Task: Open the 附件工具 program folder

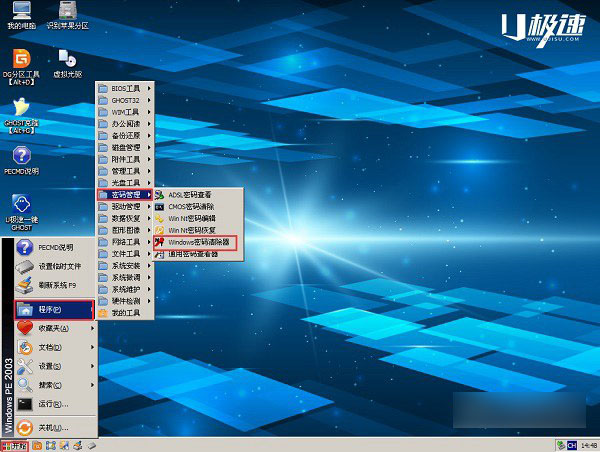Action: coord(125,159)
